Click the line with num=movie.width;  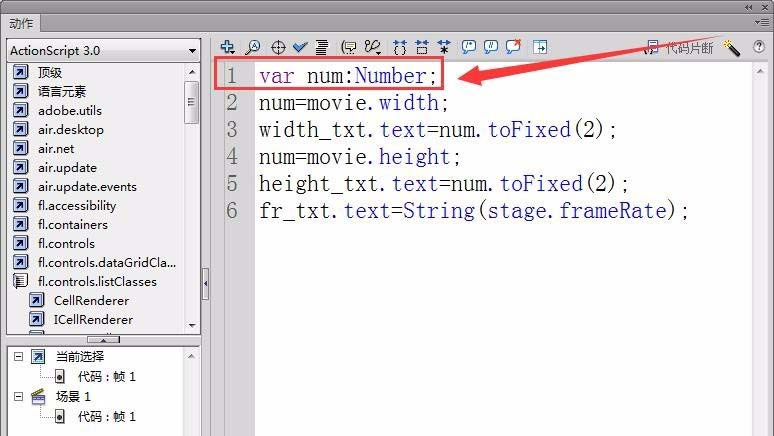[353, 103]
